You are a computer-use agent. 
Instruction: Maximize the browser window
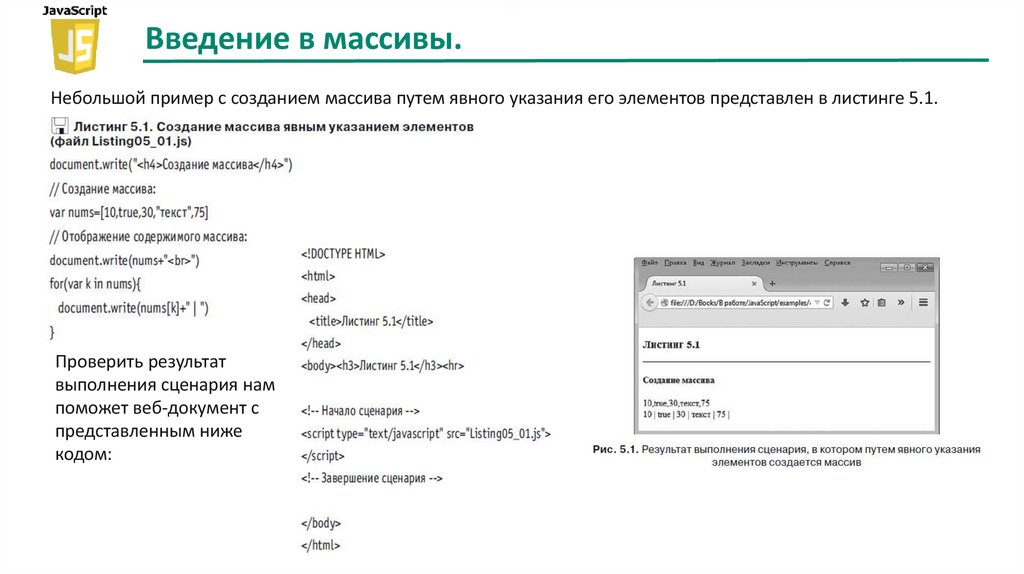click(x=906, y=267)
